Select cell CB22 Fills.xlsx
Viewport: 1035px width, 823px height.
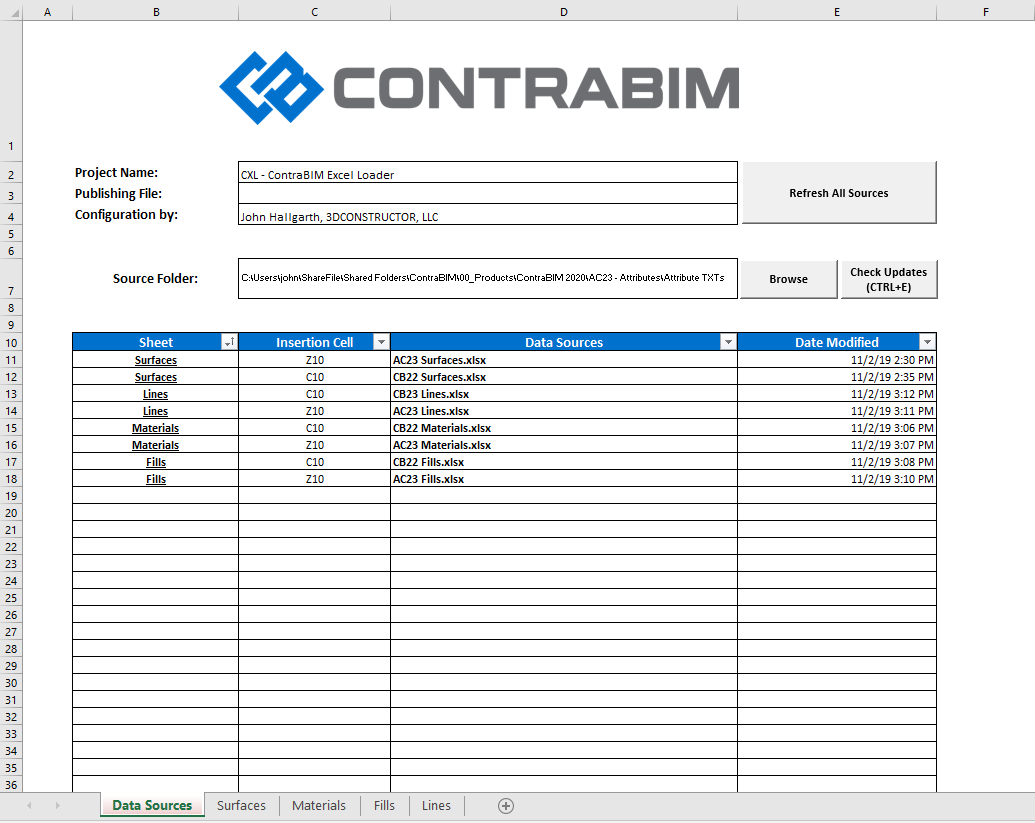point(564,462)
